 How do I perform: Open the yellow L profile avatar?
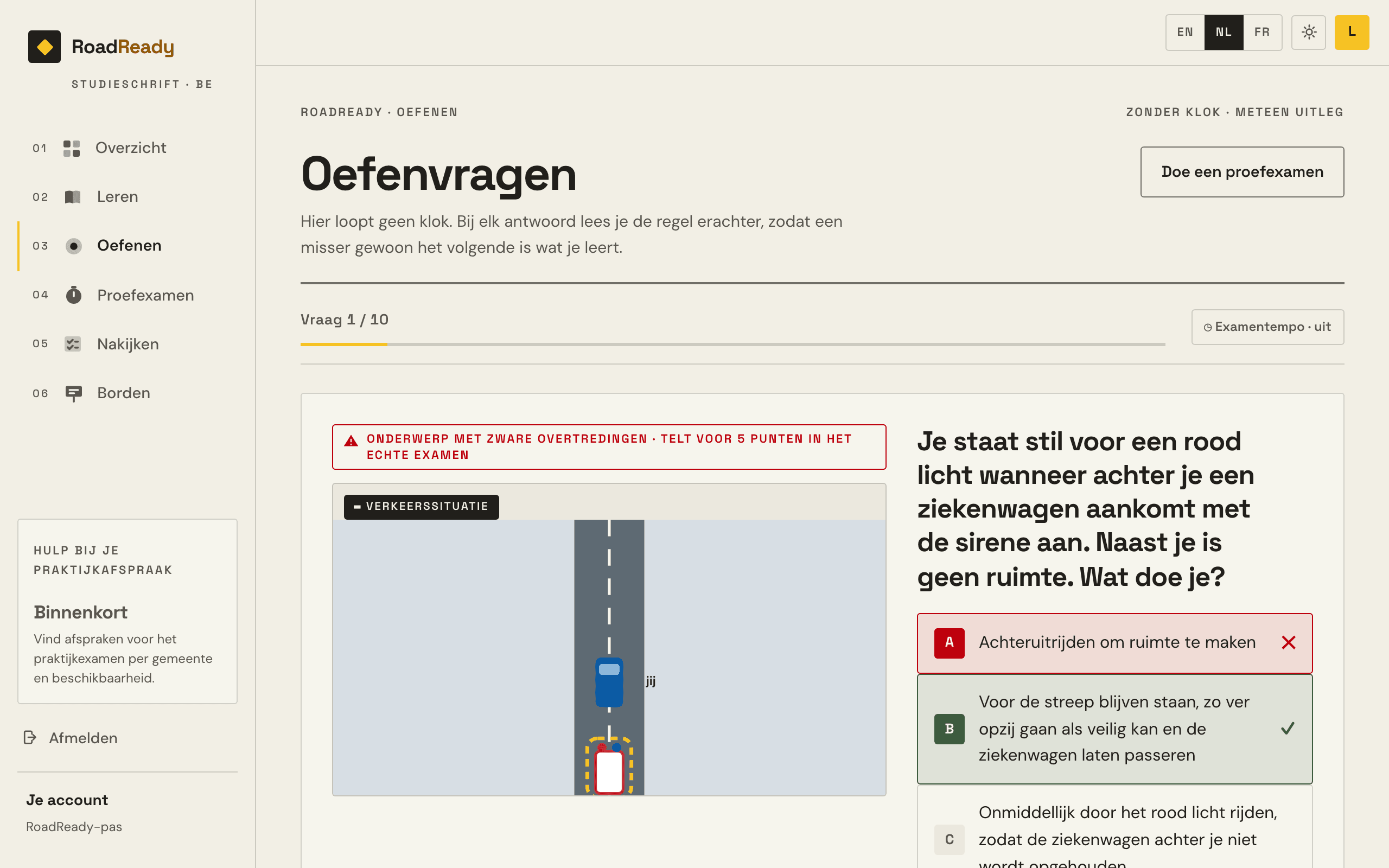1352,32
